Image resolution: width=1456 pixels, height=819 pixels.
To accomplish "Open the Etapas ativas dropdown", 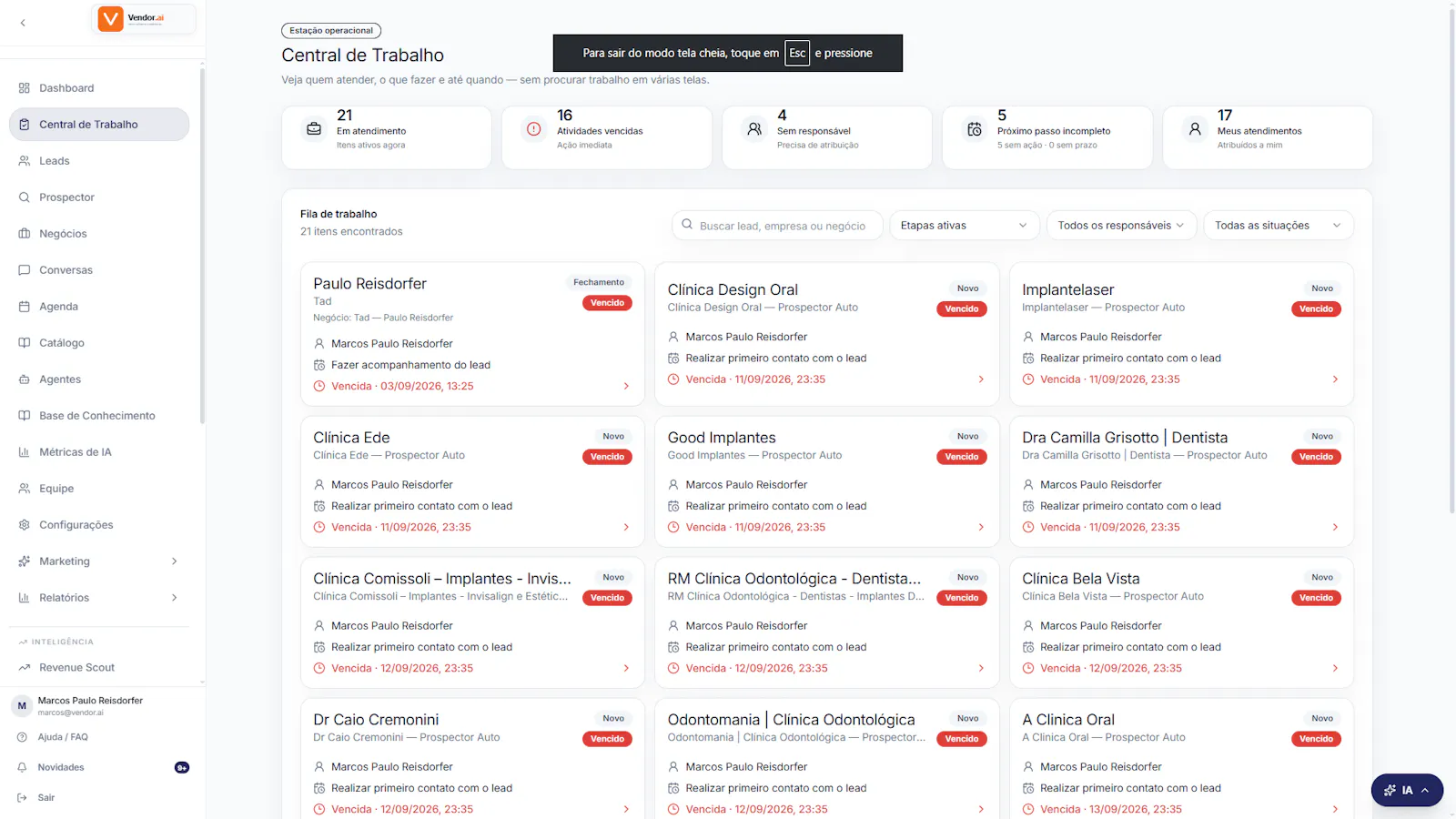I will [965, 226].
